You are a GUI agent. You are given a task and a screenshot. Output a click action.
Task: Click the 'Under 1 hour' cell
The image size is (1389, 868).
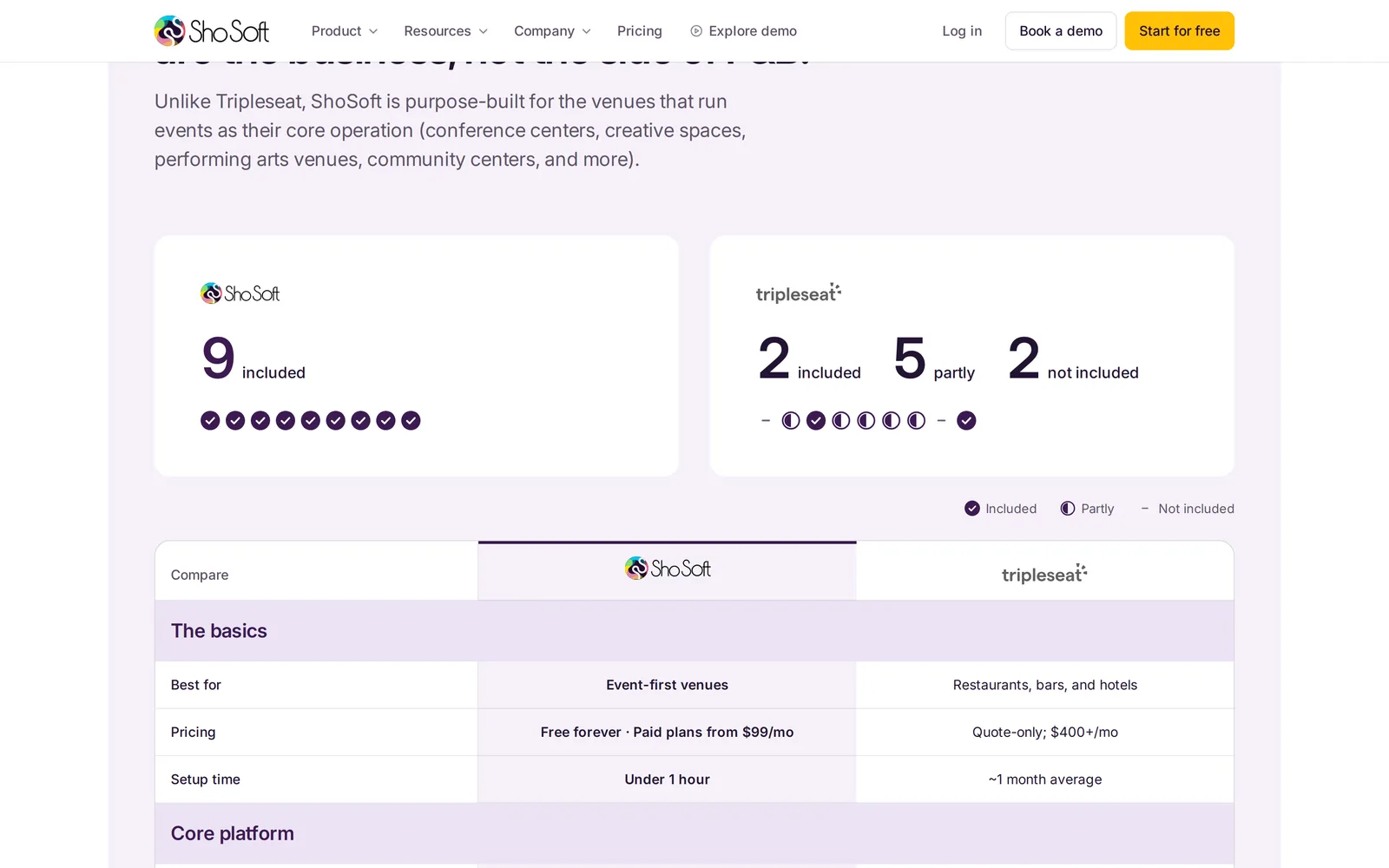coord(667,779)
